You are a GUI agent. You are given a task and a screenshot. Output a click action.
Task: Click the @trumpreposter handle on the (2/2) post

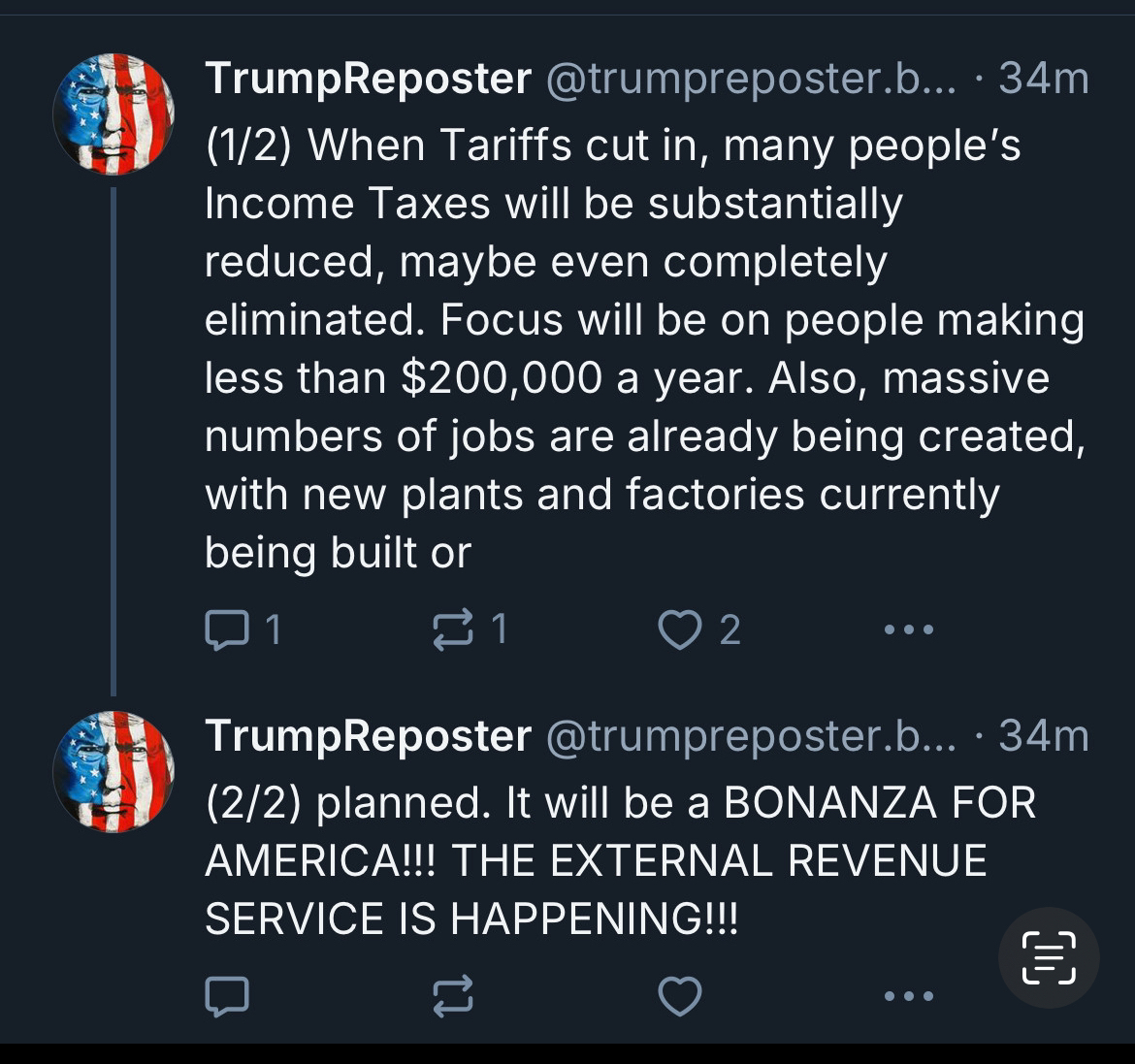751,736
